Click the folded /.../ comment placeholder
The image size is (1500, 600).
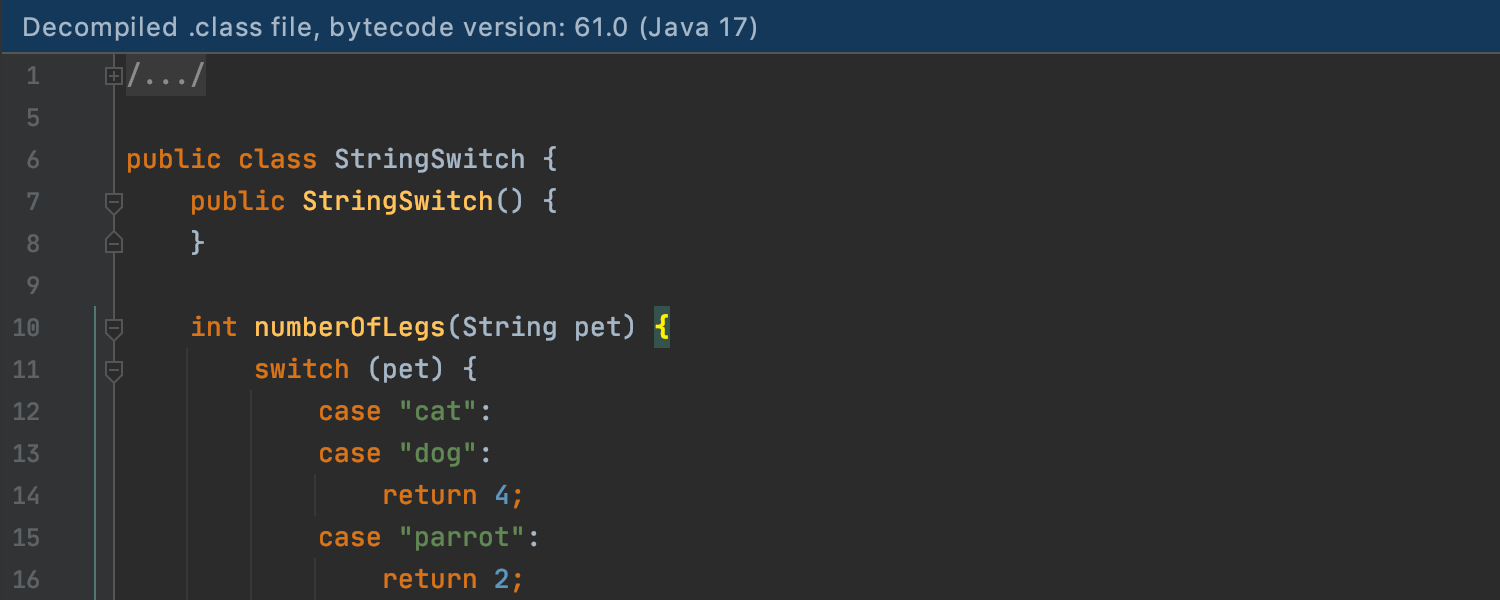tap(166, 76)
